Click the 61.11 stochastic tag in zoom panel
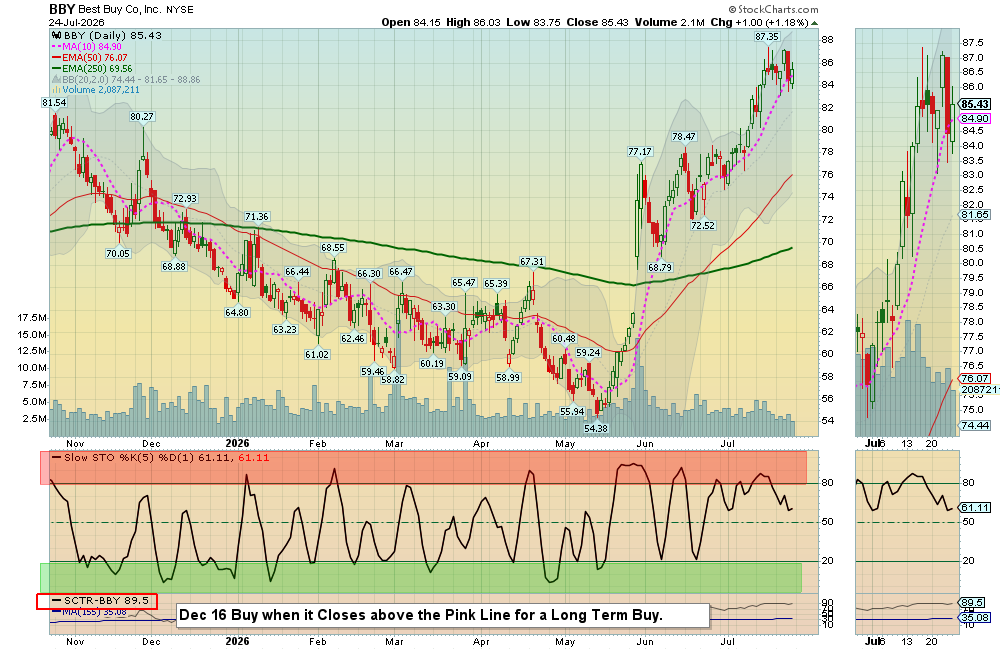This screenshot has width=1000, height=650. 975,508
